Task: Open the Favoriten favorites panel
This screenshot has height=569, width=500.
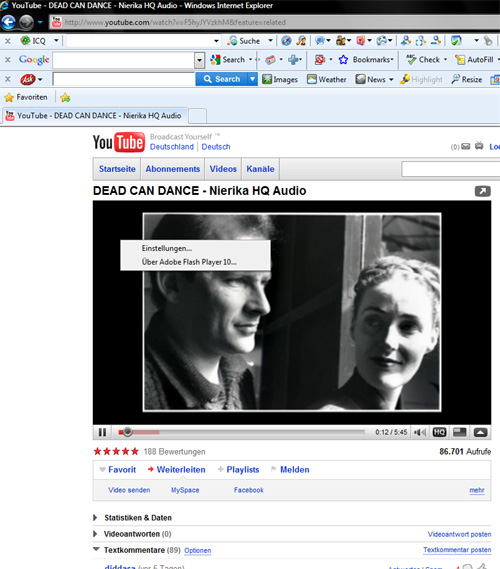Action: [26, 97]
